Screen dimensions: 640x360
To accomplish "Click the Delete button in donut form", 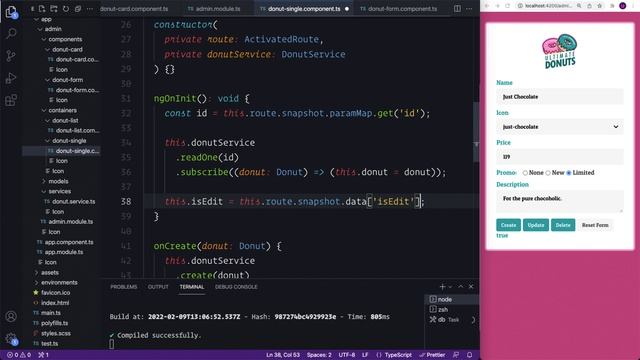I will (562, 225).
